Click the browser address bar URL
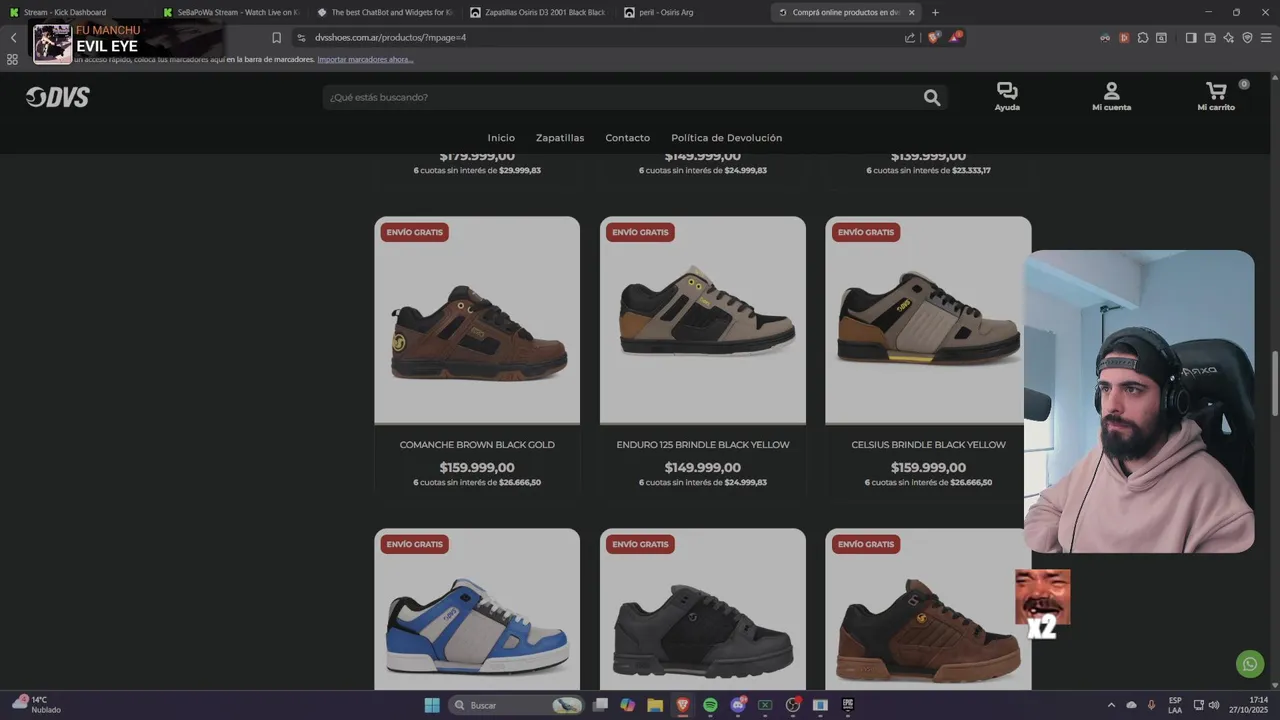The image size is (1280, 720). click(x=390, y=38)
